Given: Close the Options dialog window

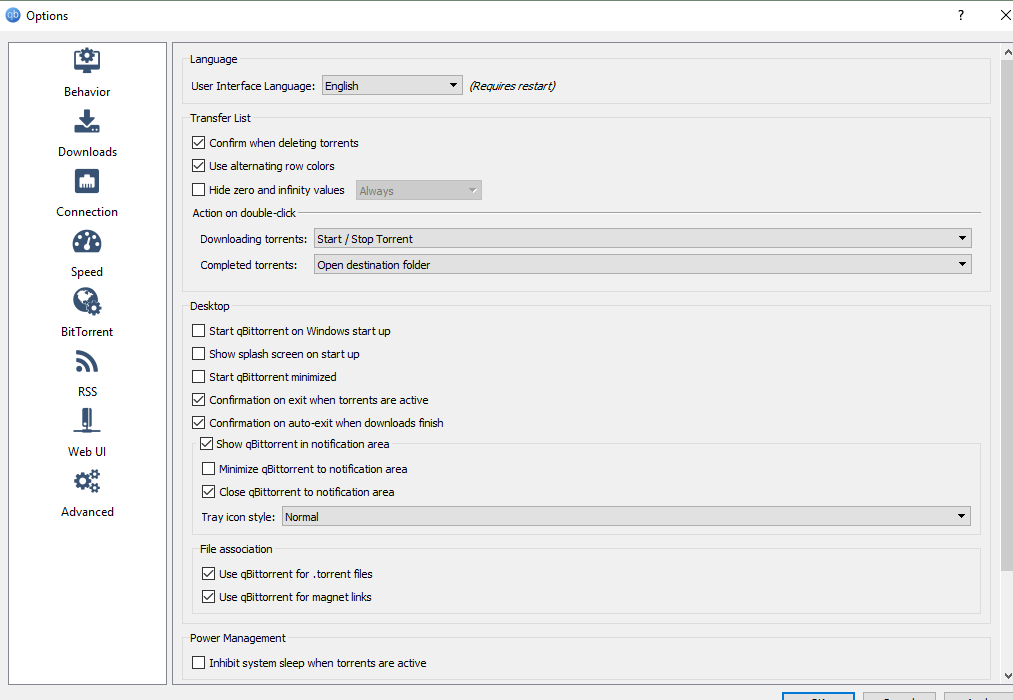Looking at the screenshot, I should tap(1005, 15).
